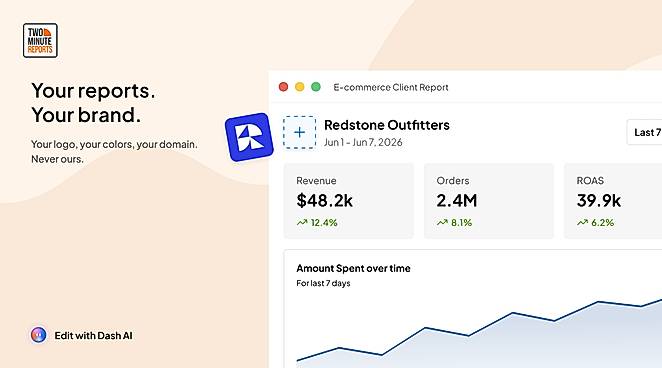Image resolution: width=662 pixels, height=368 pixels.
Task: Click the Jun 1 - Jun 7, 2026 date text
Action: click(x=363, y=142)
